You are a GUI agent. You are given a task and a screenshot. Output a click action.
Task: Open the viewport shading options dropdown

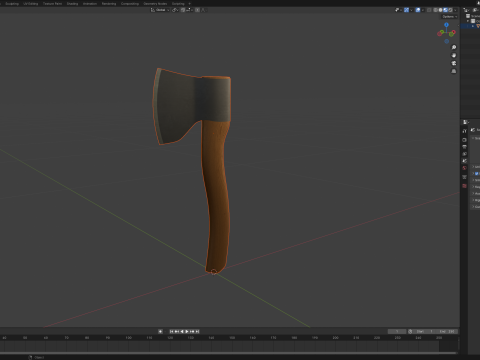pyautogui.click(x=455, y=10)
